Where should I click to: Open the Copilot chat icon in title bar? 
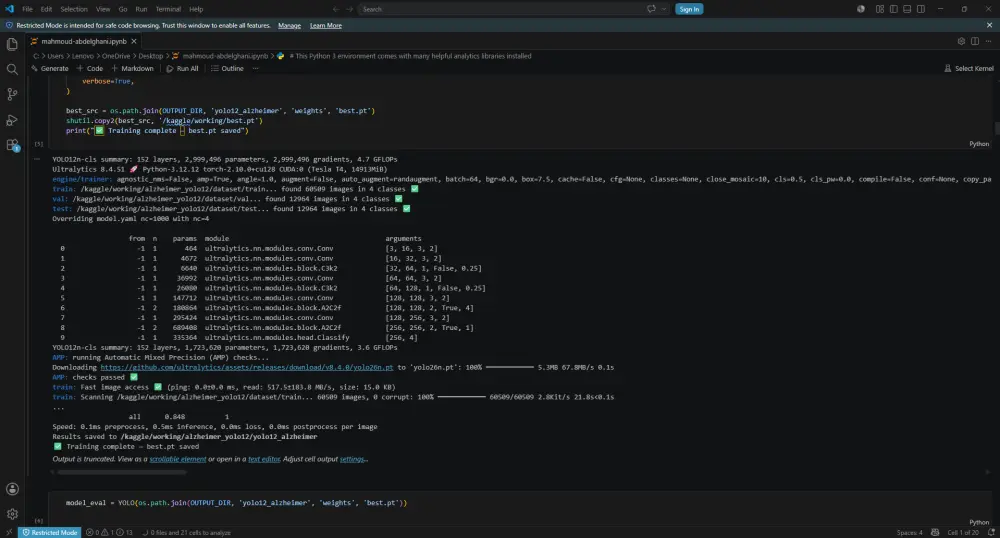point(651,9)
